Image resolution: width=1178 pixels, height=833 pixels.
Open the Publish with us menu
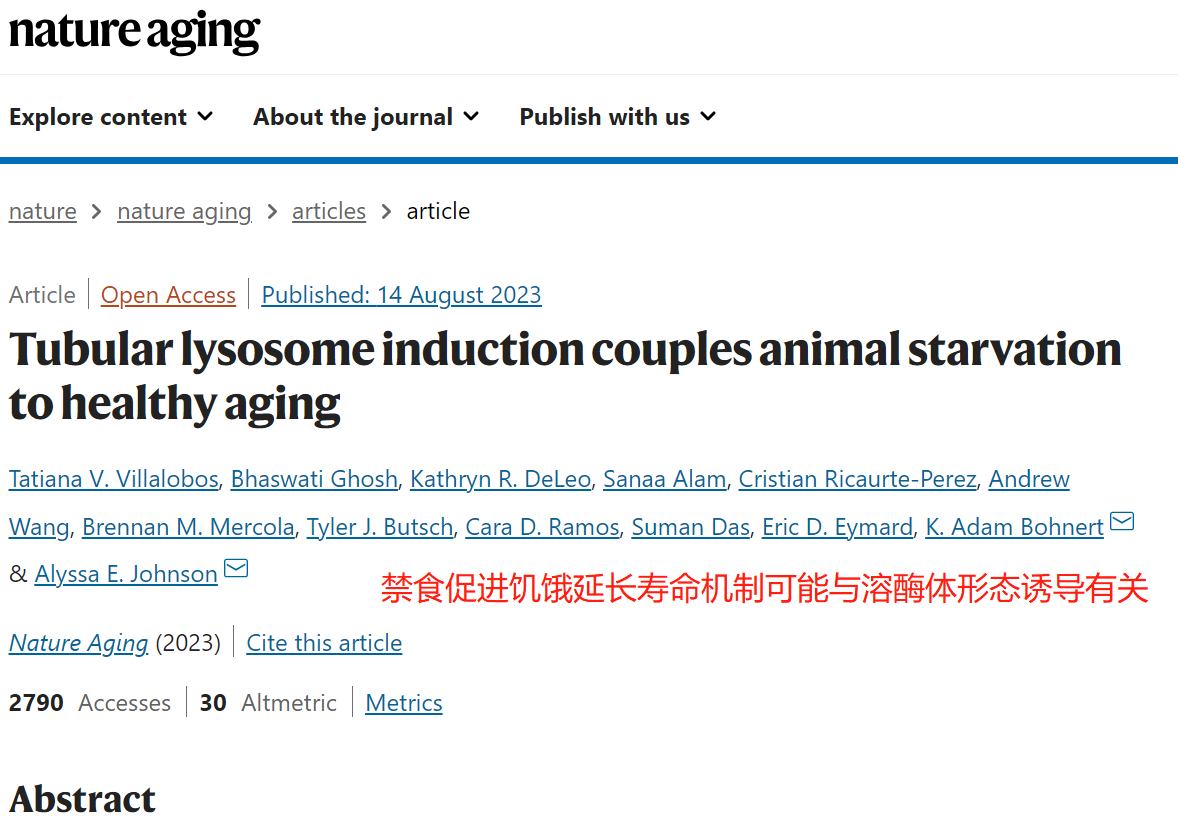[618, 117]
